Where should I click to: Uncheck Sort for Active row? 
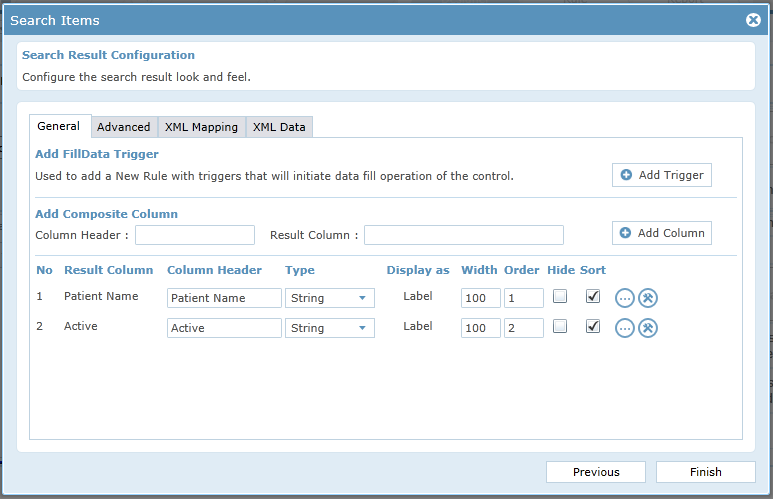593,326
